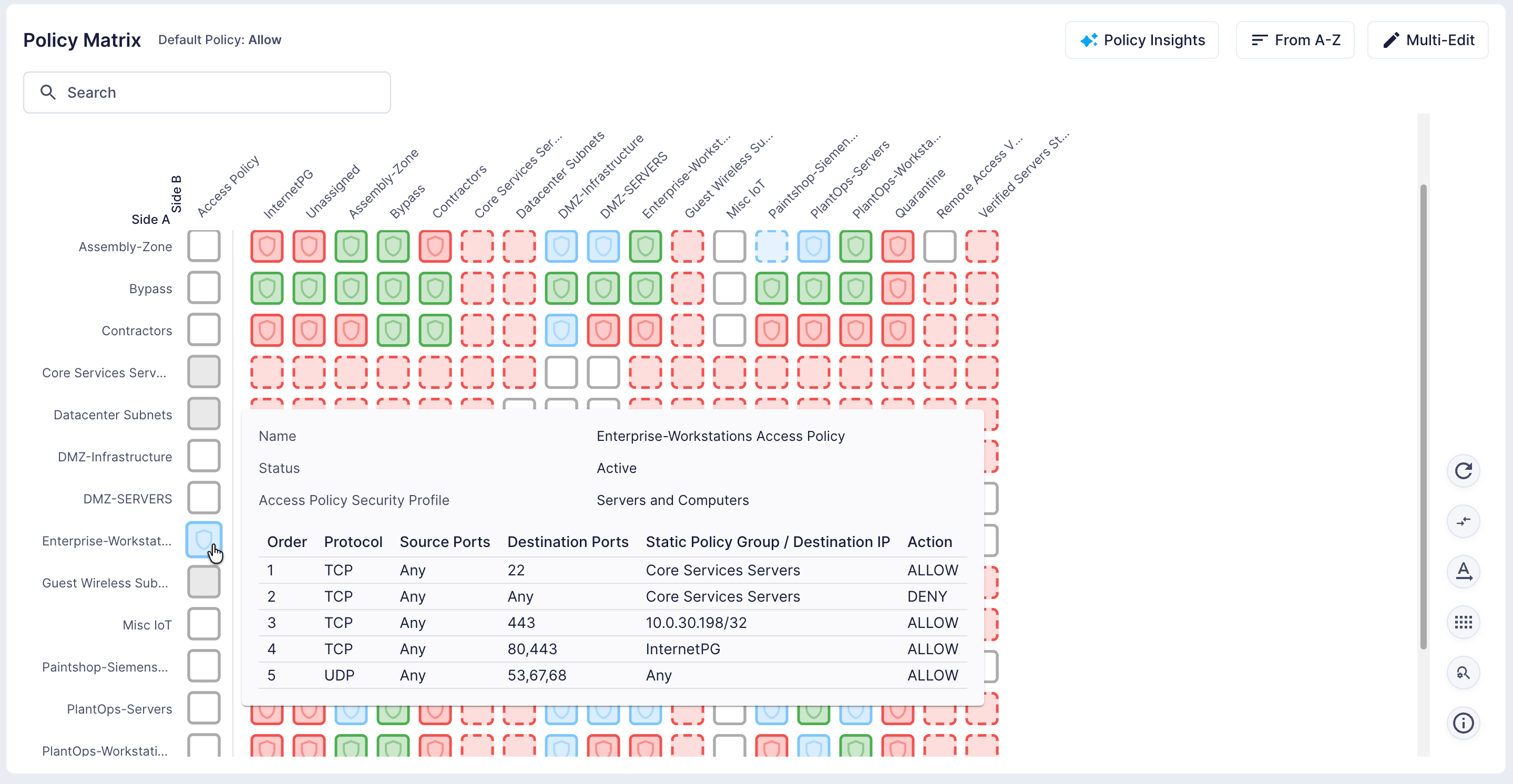Select the Contractors row label
The width and height of the screenshot is (1513, 784).
(x=137, y=331)
